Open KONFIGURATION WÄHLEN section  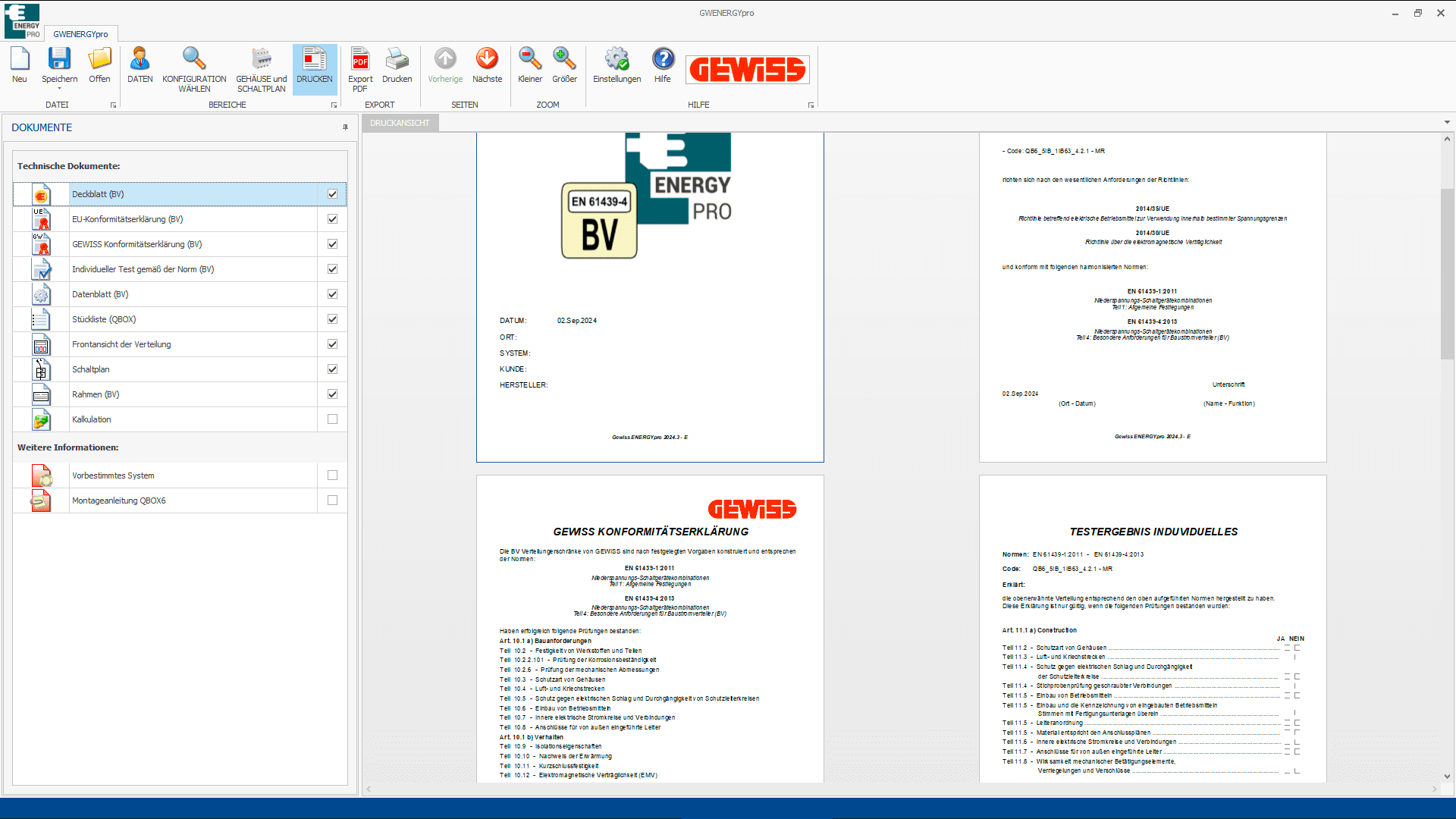(194, 70)
